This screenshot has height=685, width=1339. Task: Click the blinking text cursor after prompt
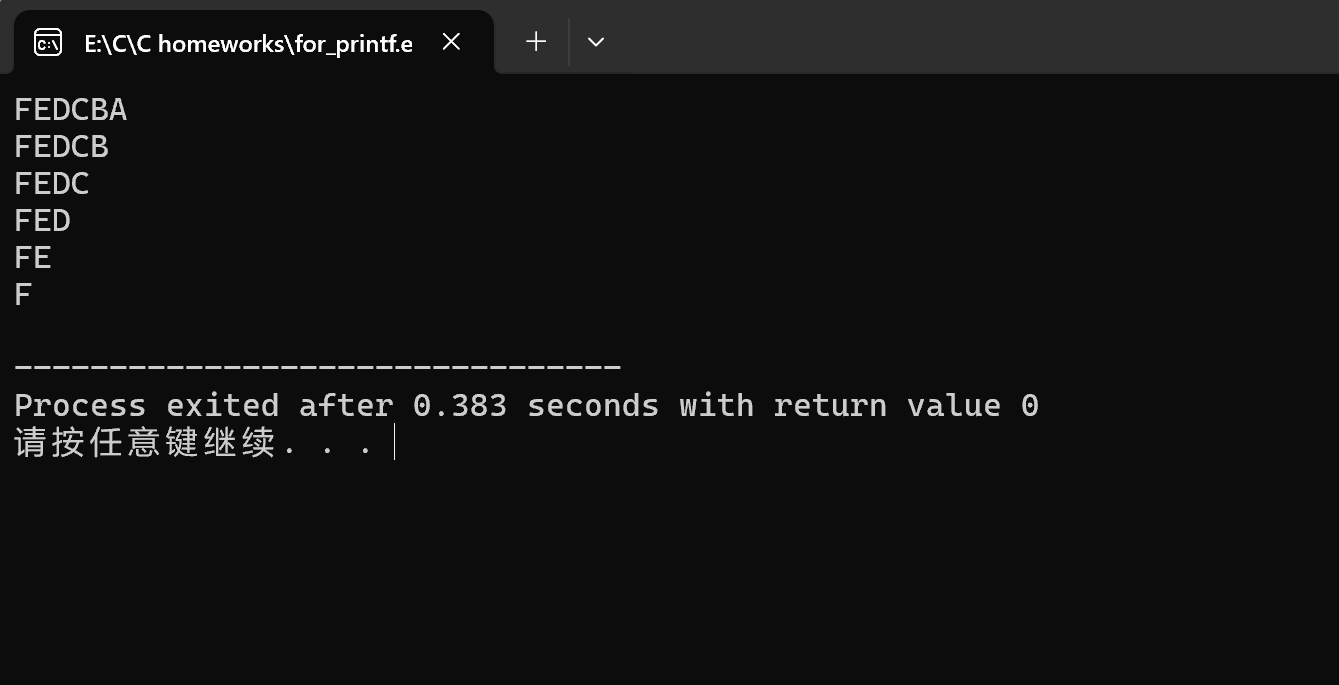click(x=395, y=442)
